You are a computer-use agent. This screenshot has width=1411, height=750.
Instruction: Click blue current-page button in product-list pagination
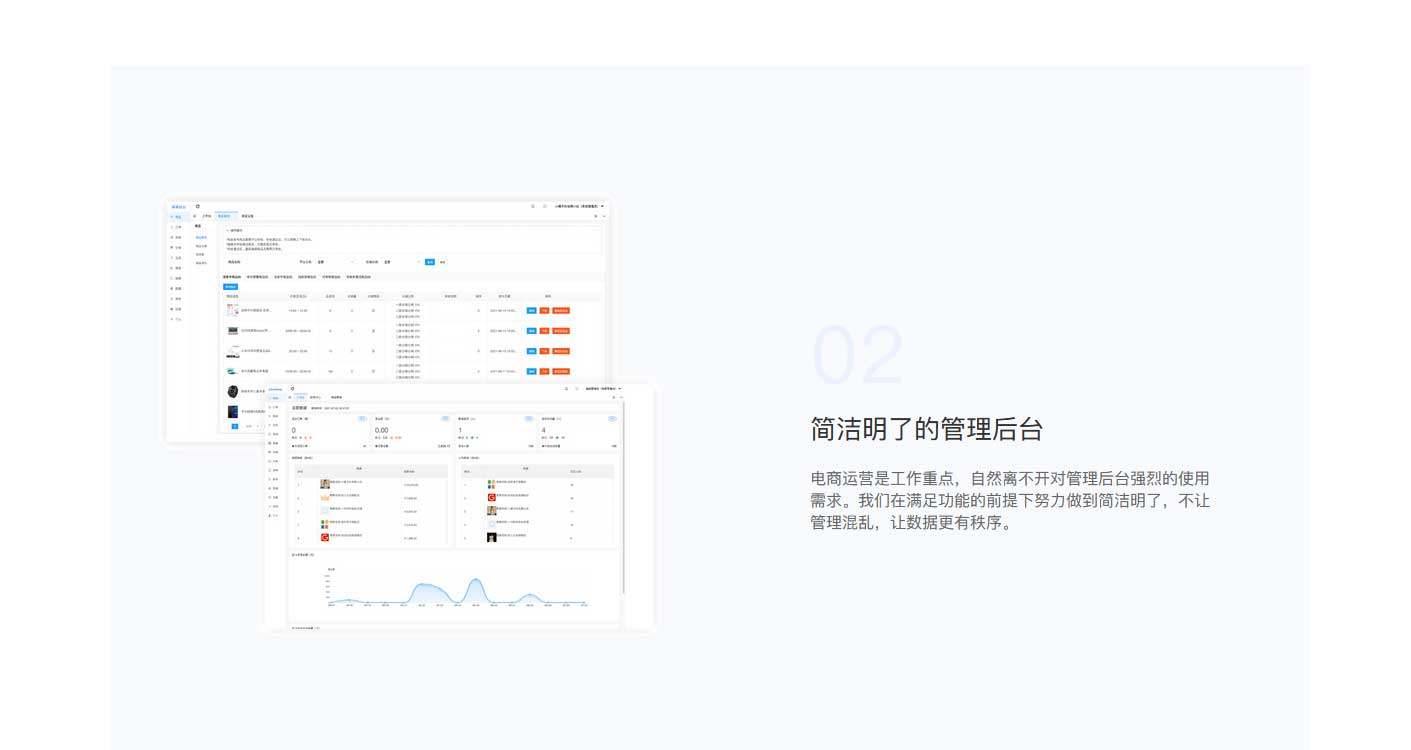(x=235, y=426)
